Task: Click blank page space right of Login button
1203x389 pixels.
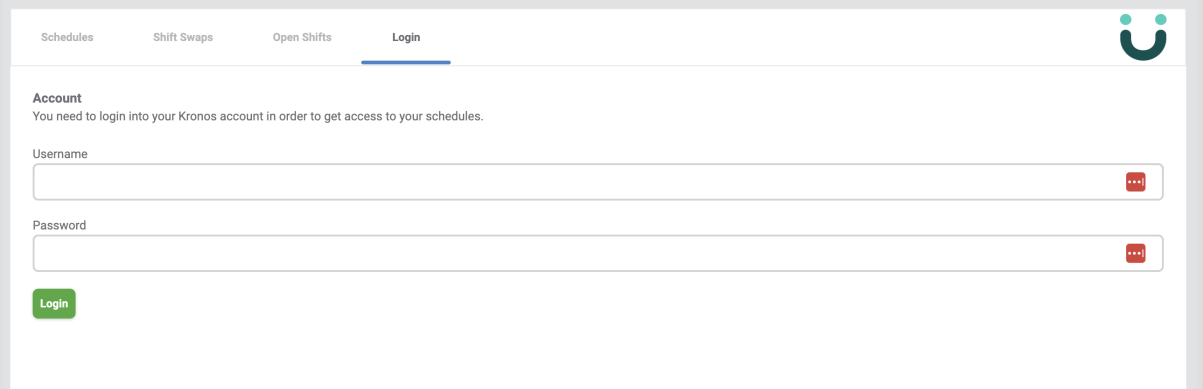Action: tap(600, 304)
